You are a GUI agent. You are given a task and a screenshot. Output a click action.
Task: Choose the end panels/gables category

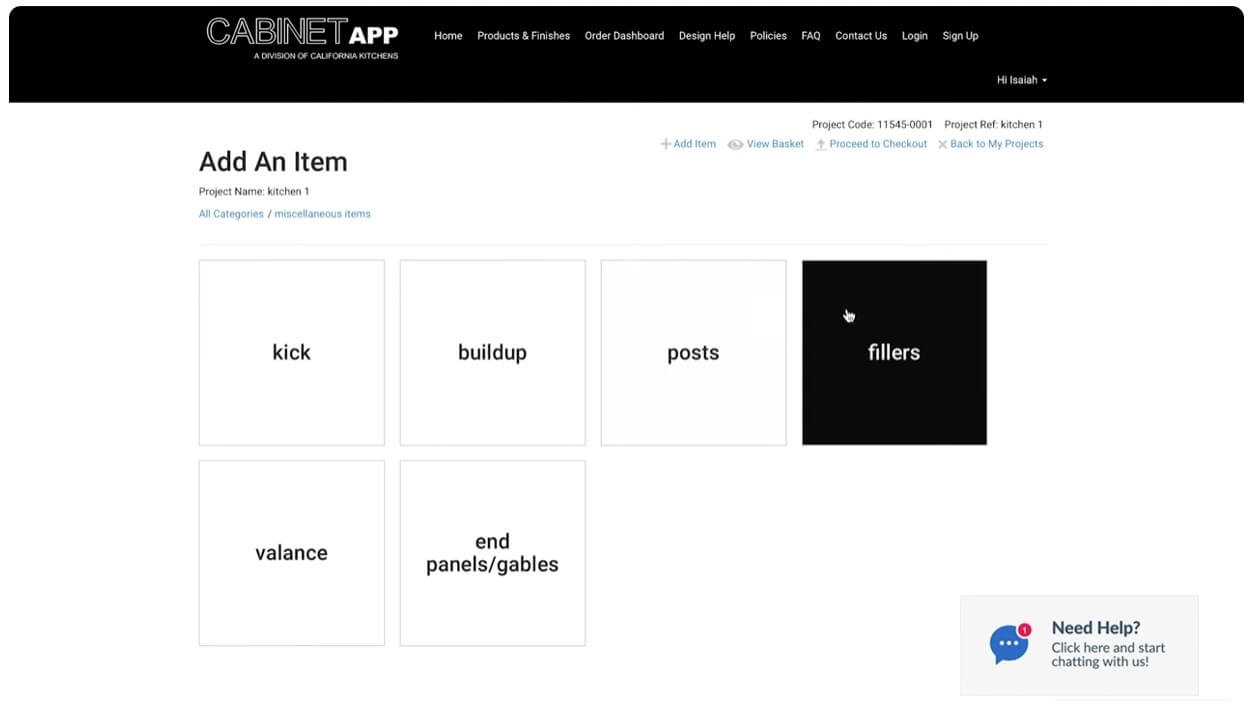click(x=492, y=553)
